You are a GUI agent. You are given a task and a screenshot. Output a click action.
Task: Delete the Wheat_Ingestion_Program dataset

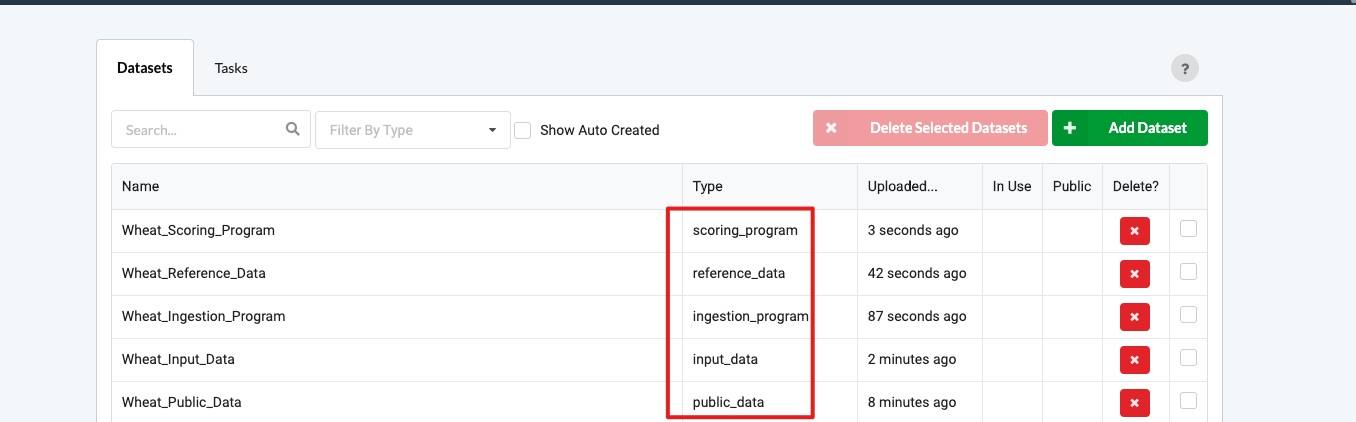1134,317
